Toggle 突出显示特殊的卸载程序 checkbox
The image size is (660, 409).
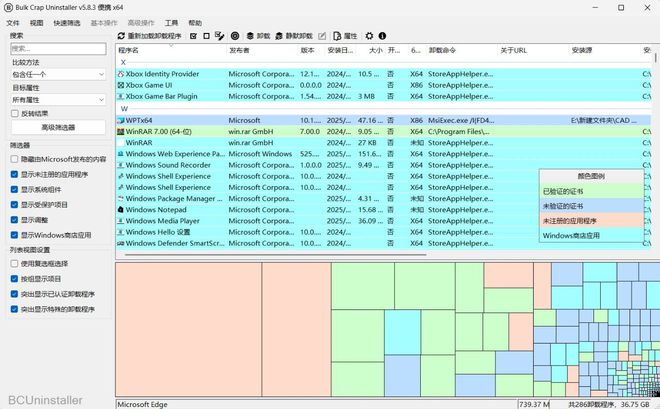14,309
